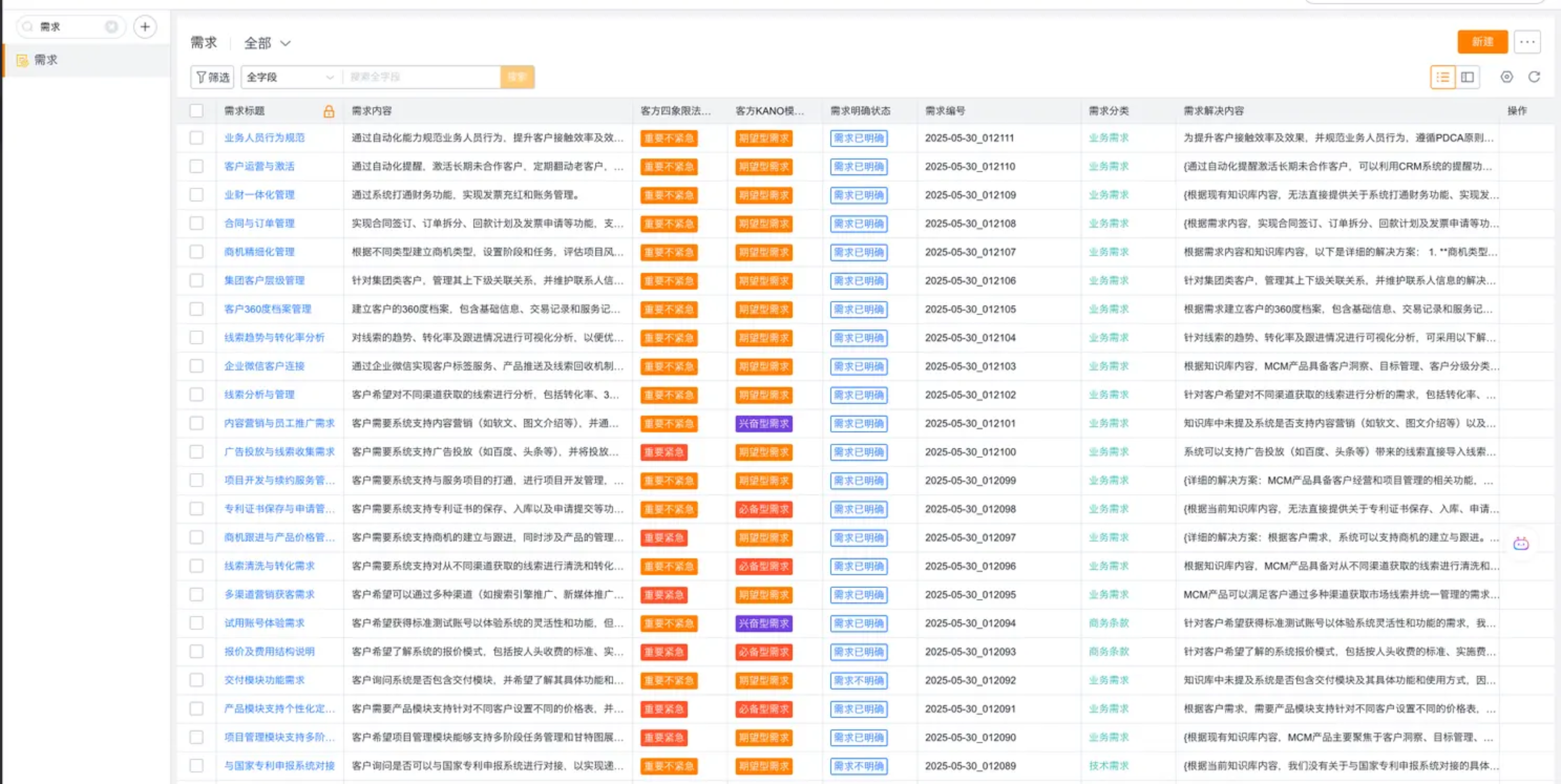Viewport: 1561px width, 784px height.
Task: Open the 筛选 filter panel
Action: point(213,77)
